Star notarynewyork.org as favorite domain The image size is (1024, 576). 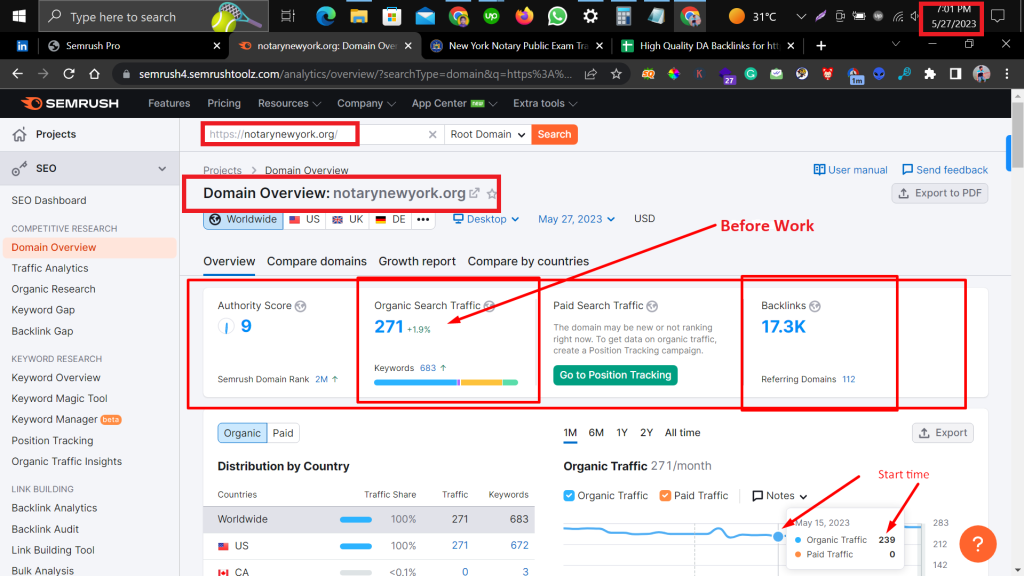(x=492, y=194)
